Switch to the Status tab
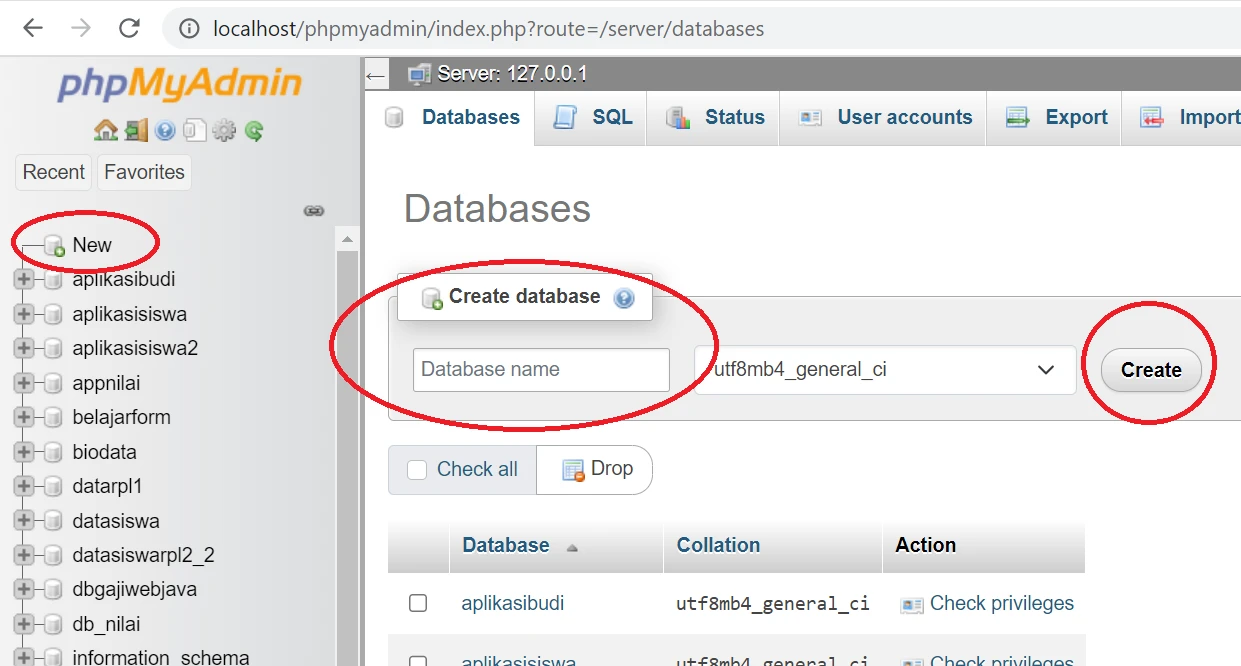 733,117
